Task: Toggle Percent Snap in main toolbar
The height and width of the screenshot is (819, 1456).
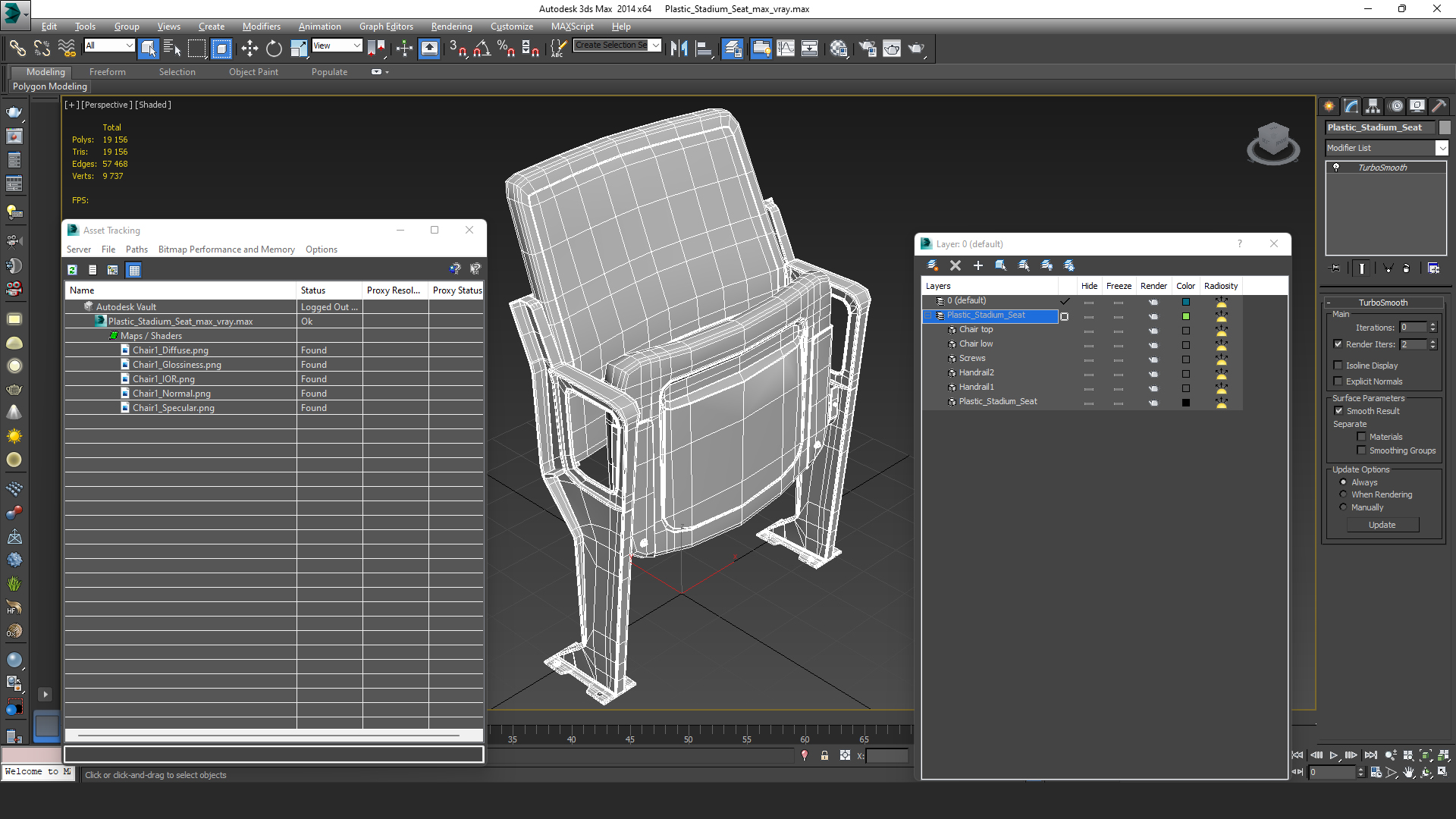Action: pyautogui.click(x=506, y=49)
